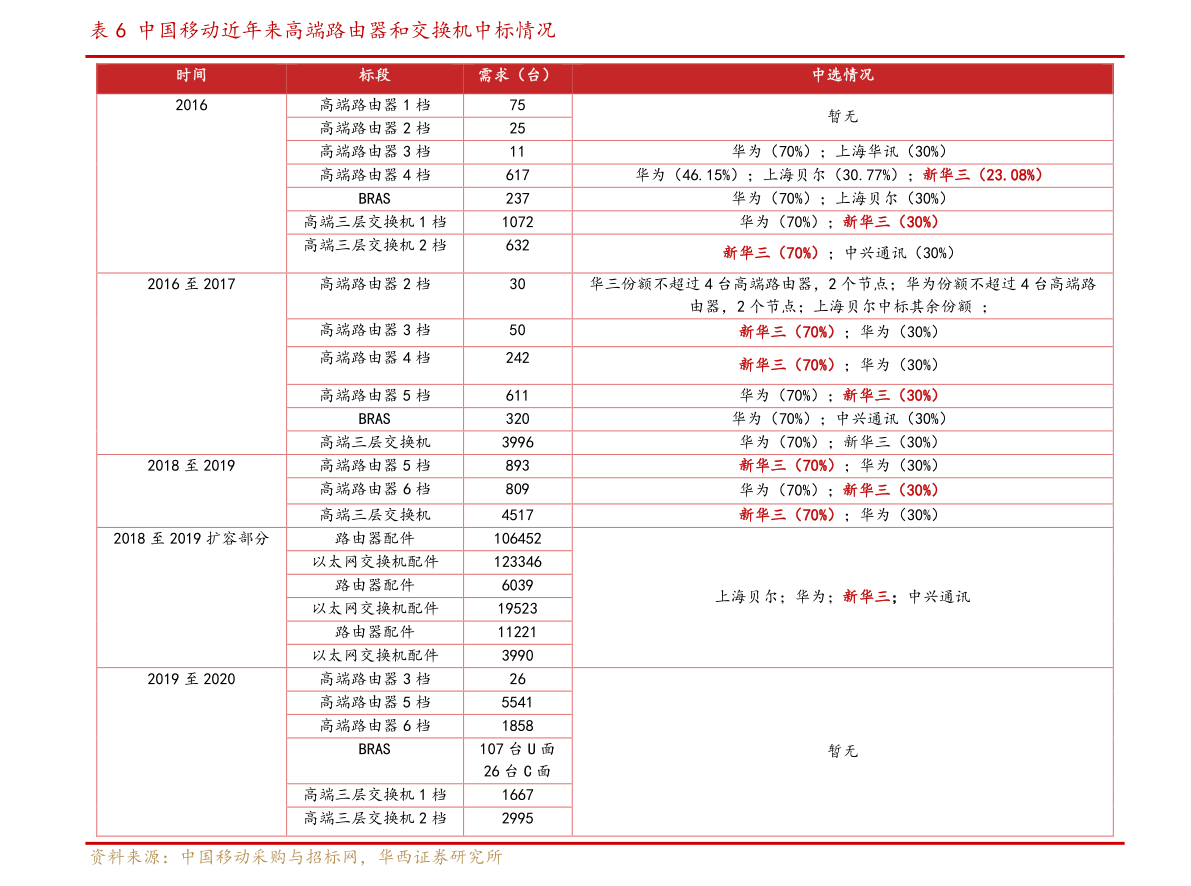Viewport: 1191px width, 886px height.
Task: Click the 中选情况 column header
Action: [842, 75]
